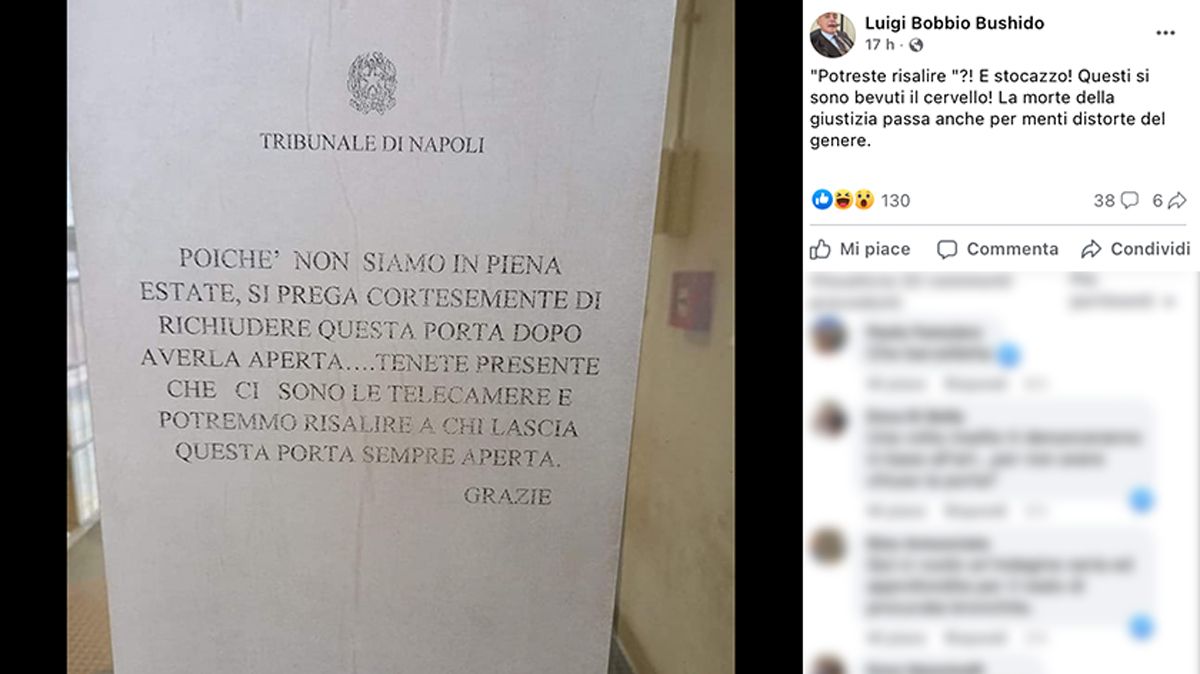Screen dimensions: 1200x674
Task: Click the Commenta button
Action: [997, 249]
